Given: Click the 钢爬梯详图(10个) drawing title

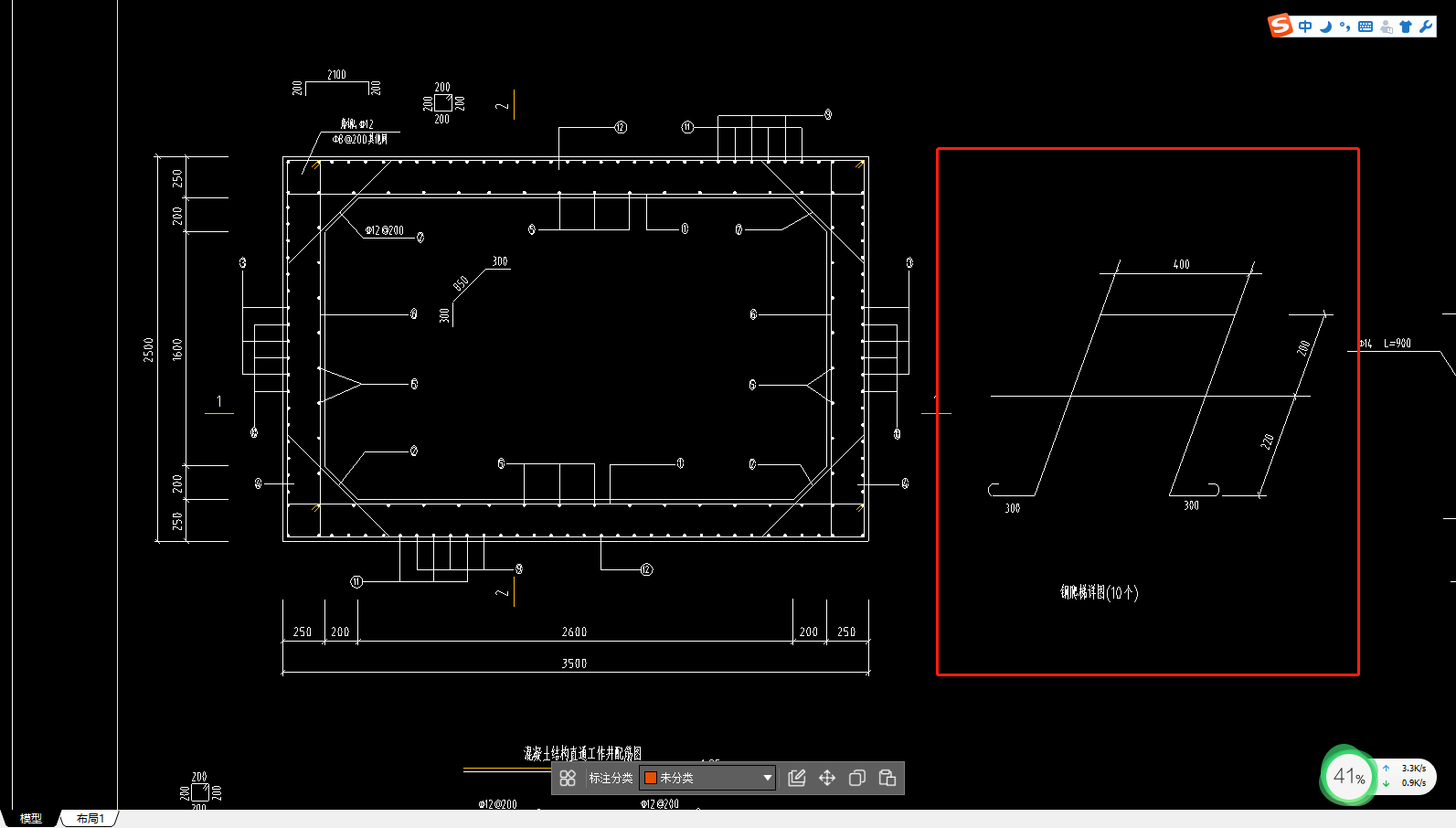Looking at the screenshot, I should point(1099,592).
